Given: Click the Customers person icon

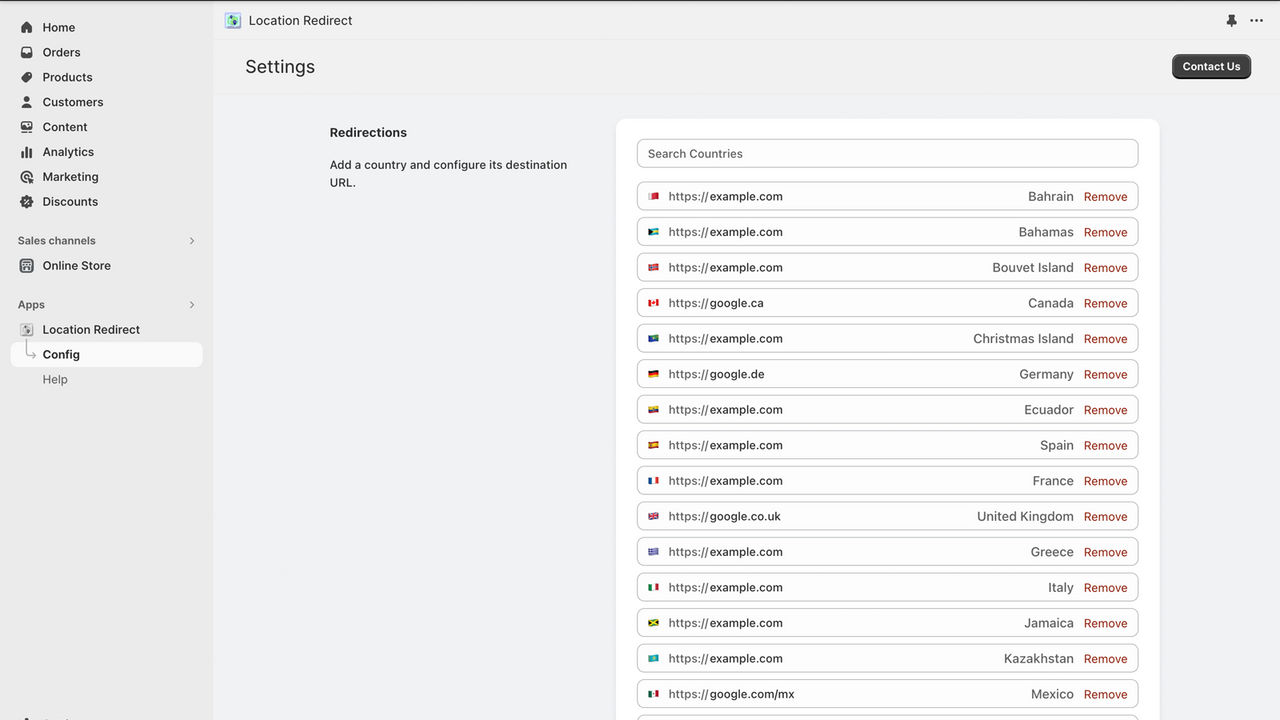Looking at the screenshot, I should tap(27, 102).
